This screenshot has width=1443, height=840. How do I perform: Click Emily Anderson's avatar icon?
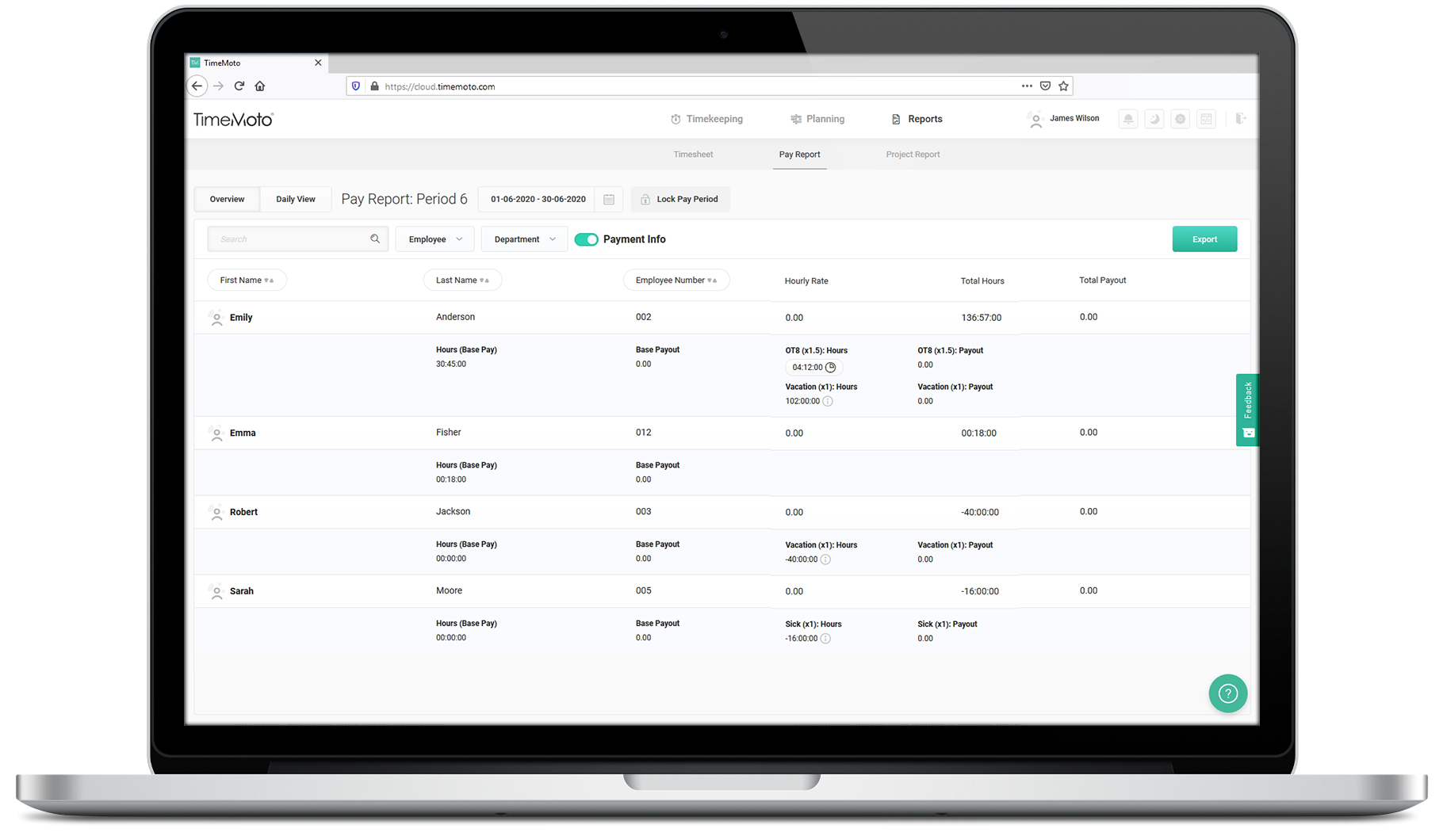pos(216,318)
